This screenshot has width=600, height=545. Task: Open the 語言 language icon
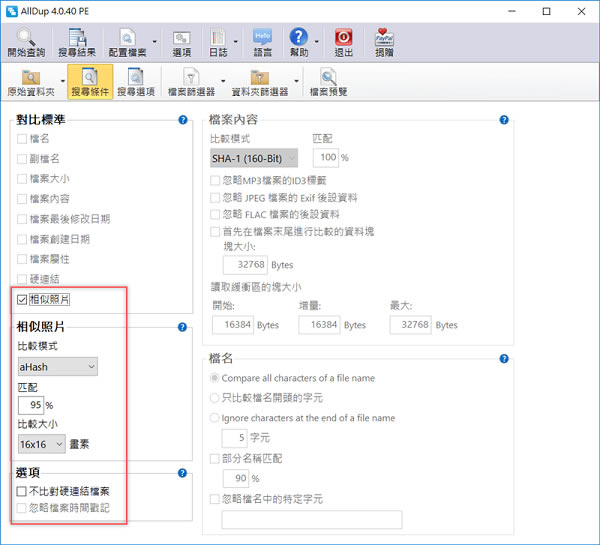[x=262, y=39]
